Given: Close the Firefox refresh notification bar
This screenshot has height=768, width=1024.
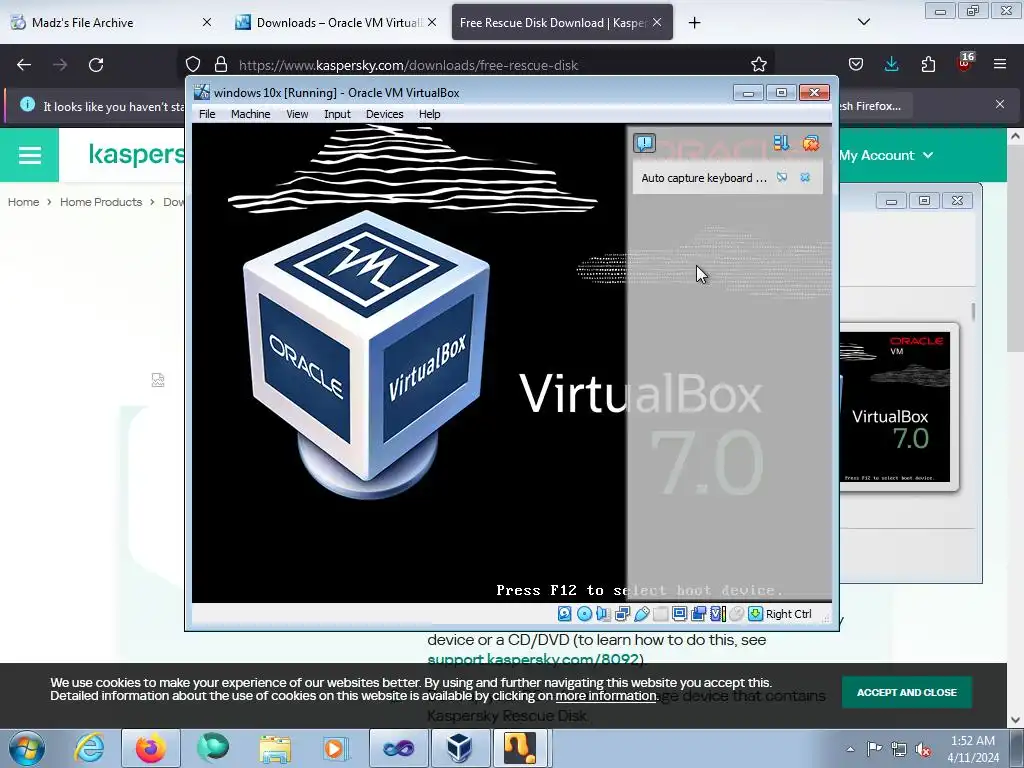Looking at the screenshot, I should (1000, 104).
